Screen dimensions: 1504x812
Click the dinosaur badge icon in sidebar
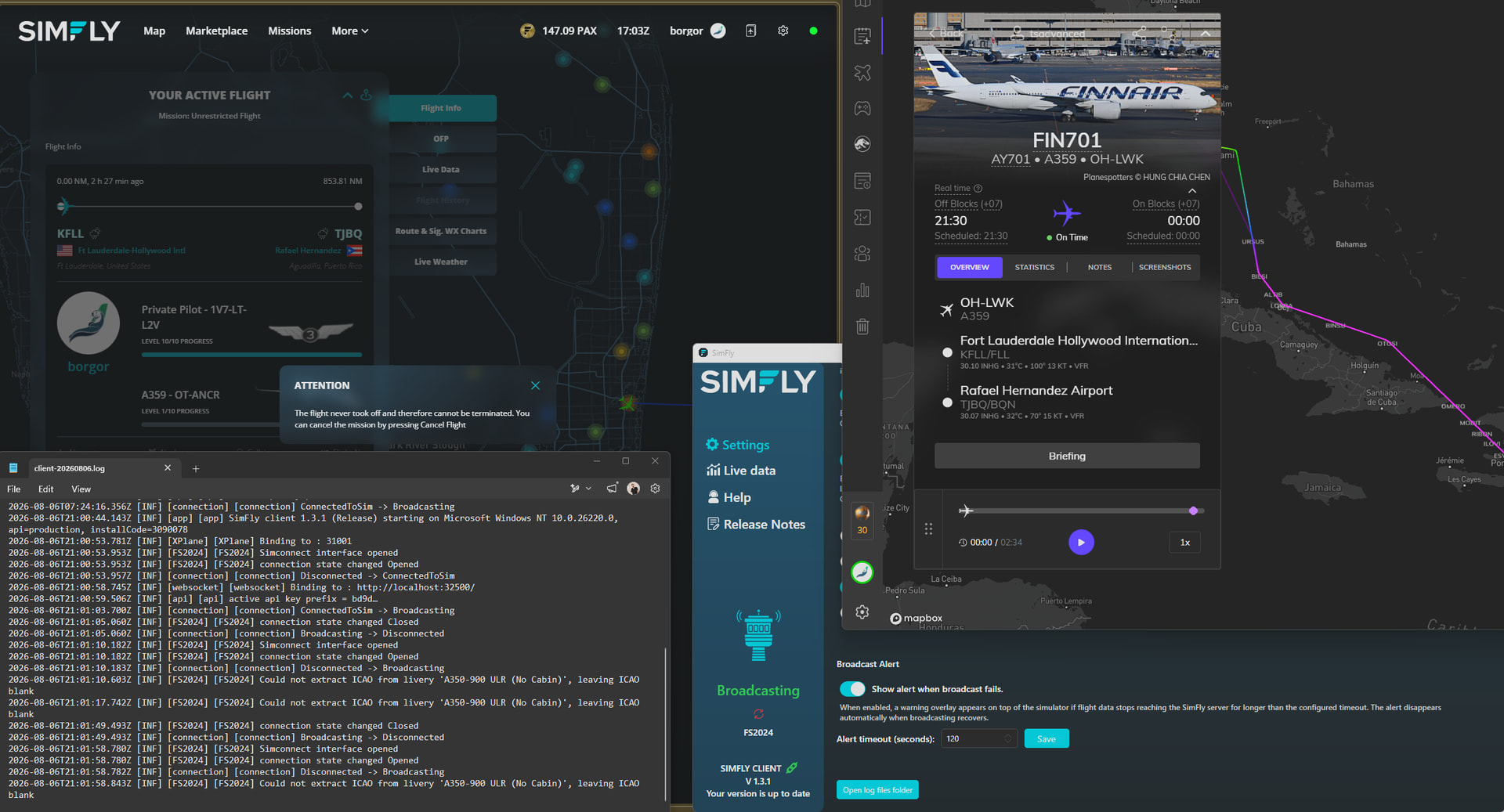tap(862, 144)
